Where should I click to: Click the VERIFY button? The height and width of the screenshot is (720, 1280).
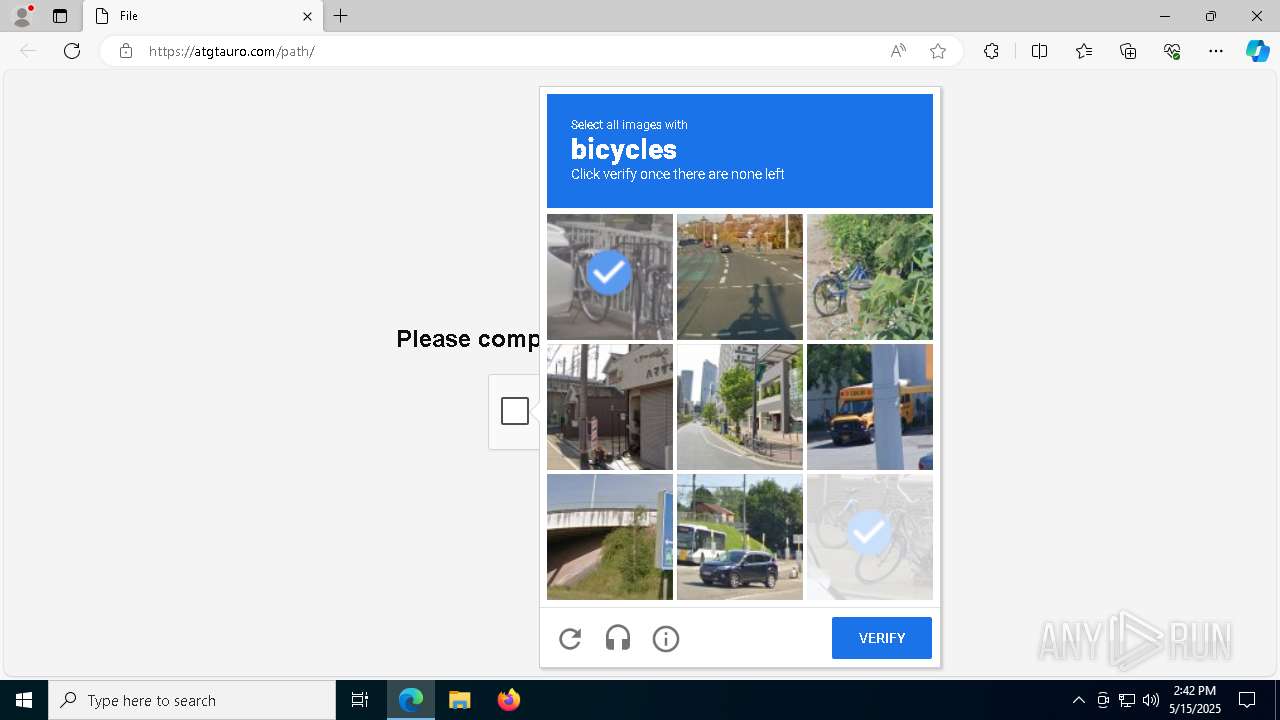coord(882,638)
